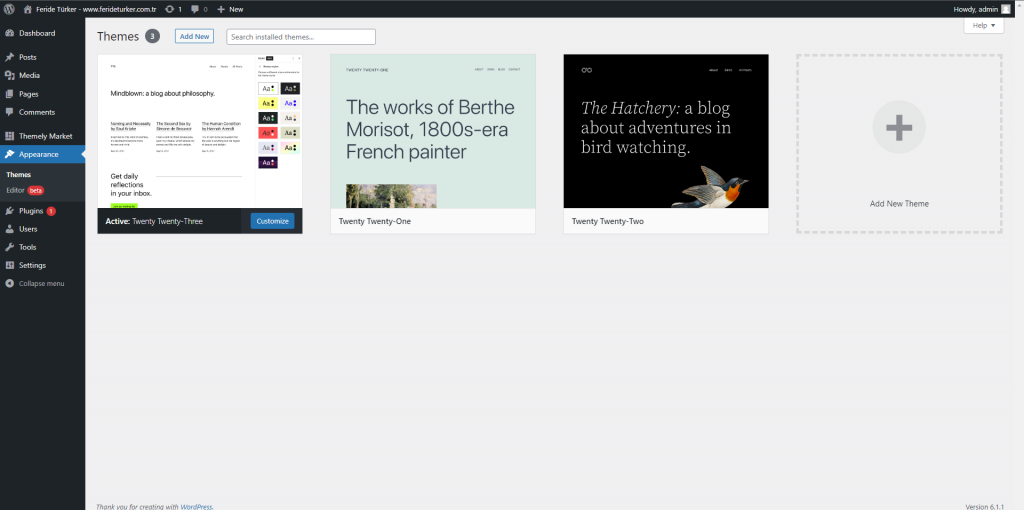Click the Settings sidebar icon
The height and width of the screenshot is (510, 1024).
9,266
